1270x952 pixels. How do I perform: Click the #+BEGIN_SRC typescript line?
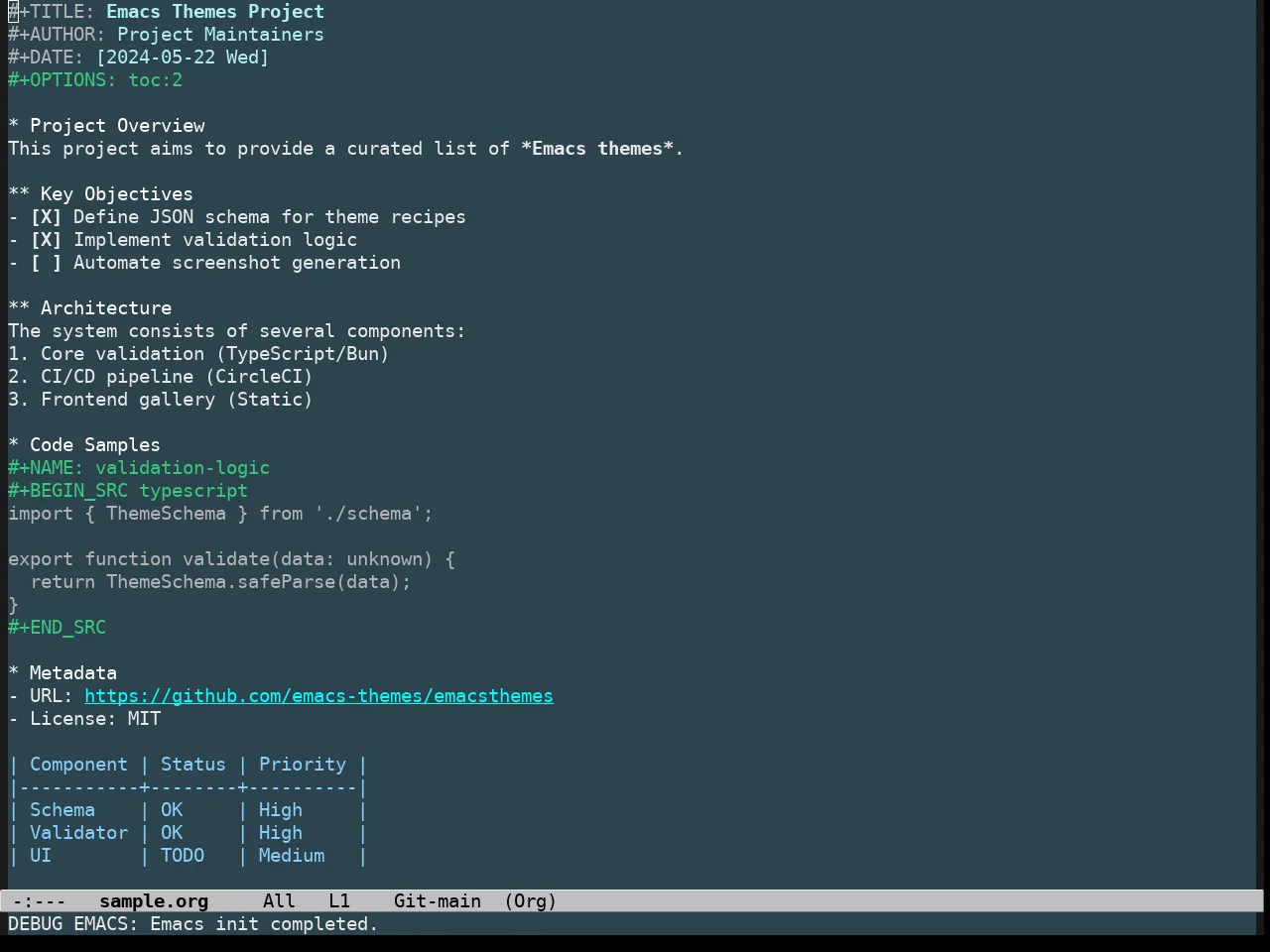[128, 491]
